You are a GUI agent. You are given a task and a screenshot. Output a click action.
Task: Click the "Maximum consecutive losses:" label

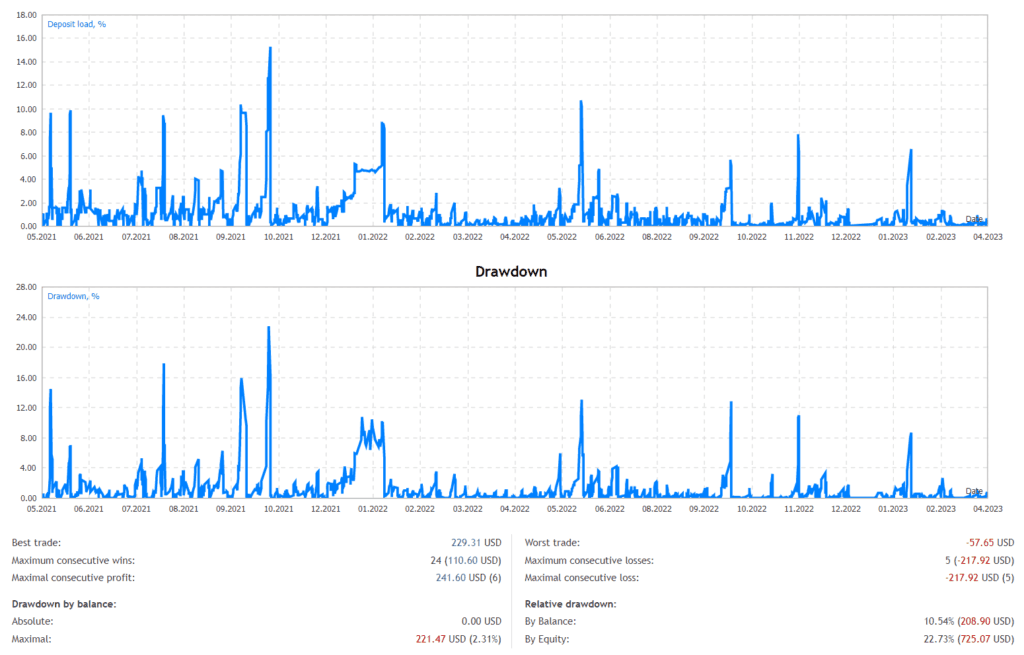tap(588, 560)
